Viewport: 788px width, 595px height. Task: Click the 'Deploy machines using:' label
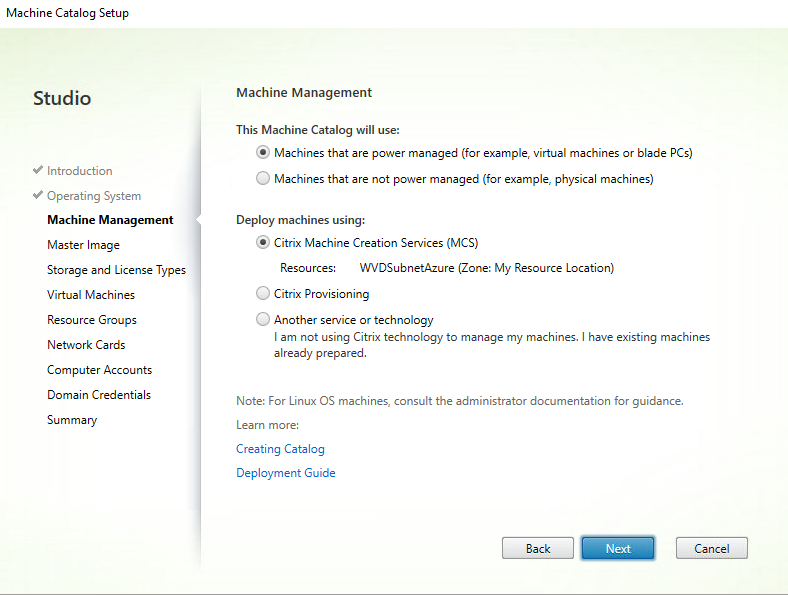[x=301, y=220]
